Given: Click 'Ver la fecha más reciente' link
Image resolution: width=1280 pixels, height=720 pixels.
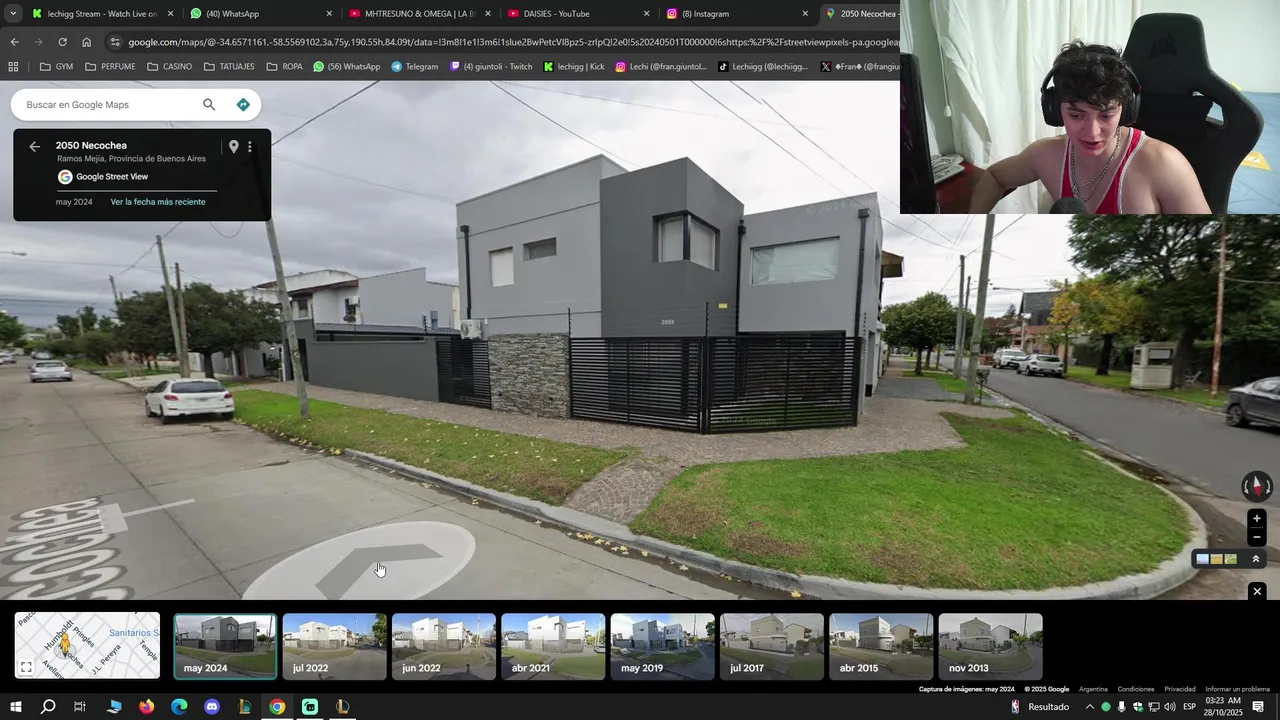Looking at the screenshot, I should 158,202.
